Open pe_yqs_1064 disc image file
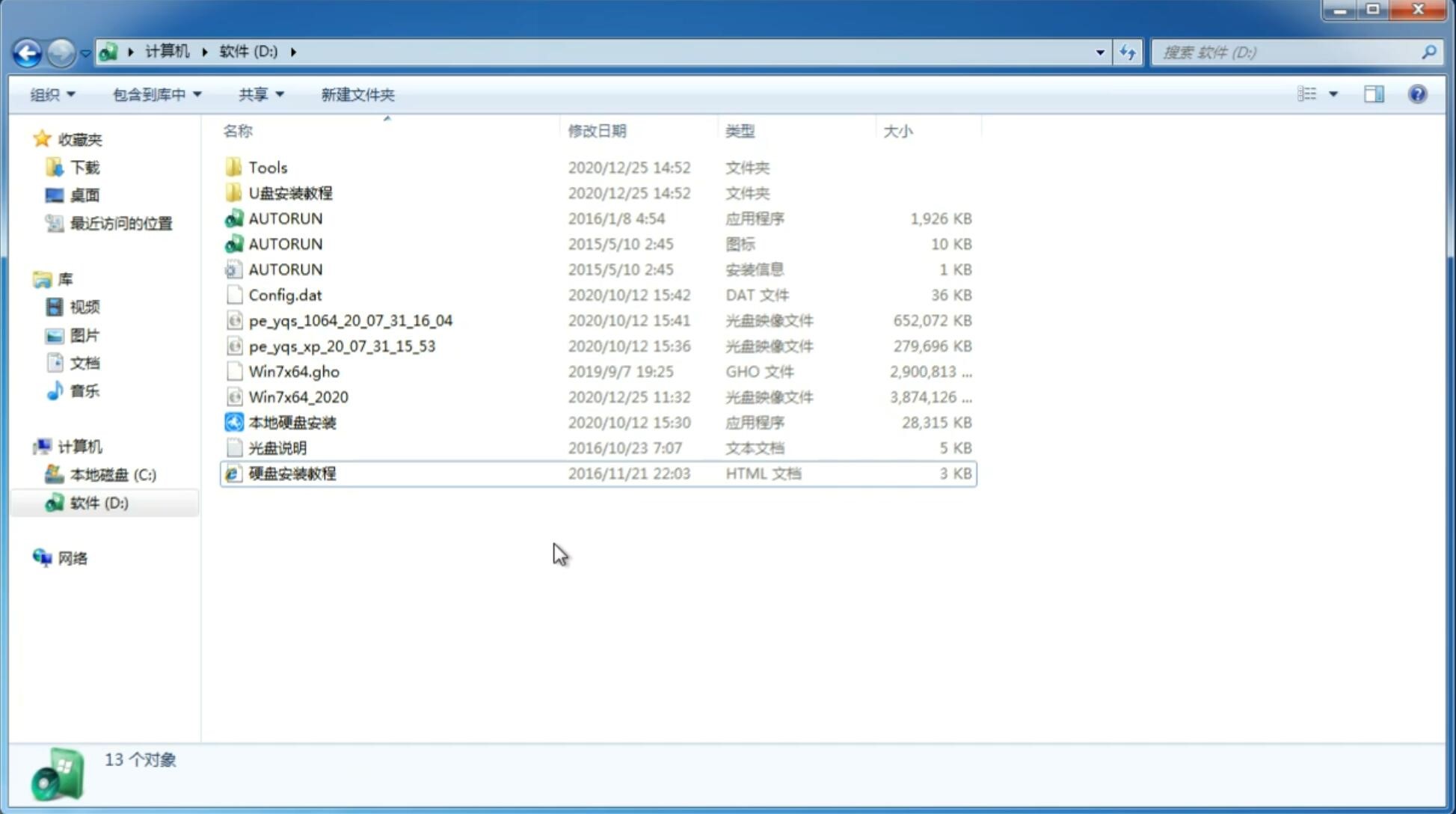The width and height of the screenshot is (1456, 814). [x=350, y=320]
